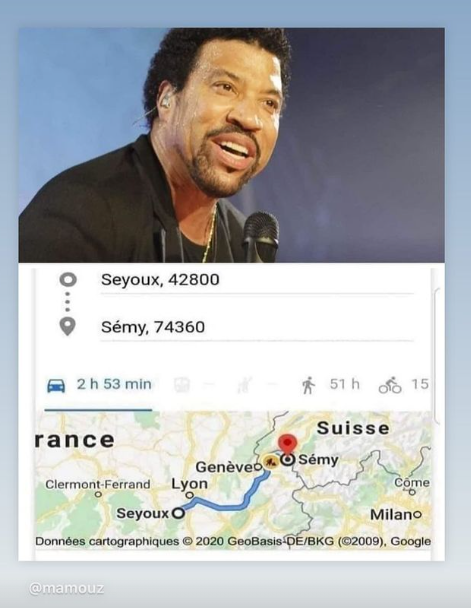The image size is (471, 608).
Task: Select the walking mode icon
Action: 309,385
